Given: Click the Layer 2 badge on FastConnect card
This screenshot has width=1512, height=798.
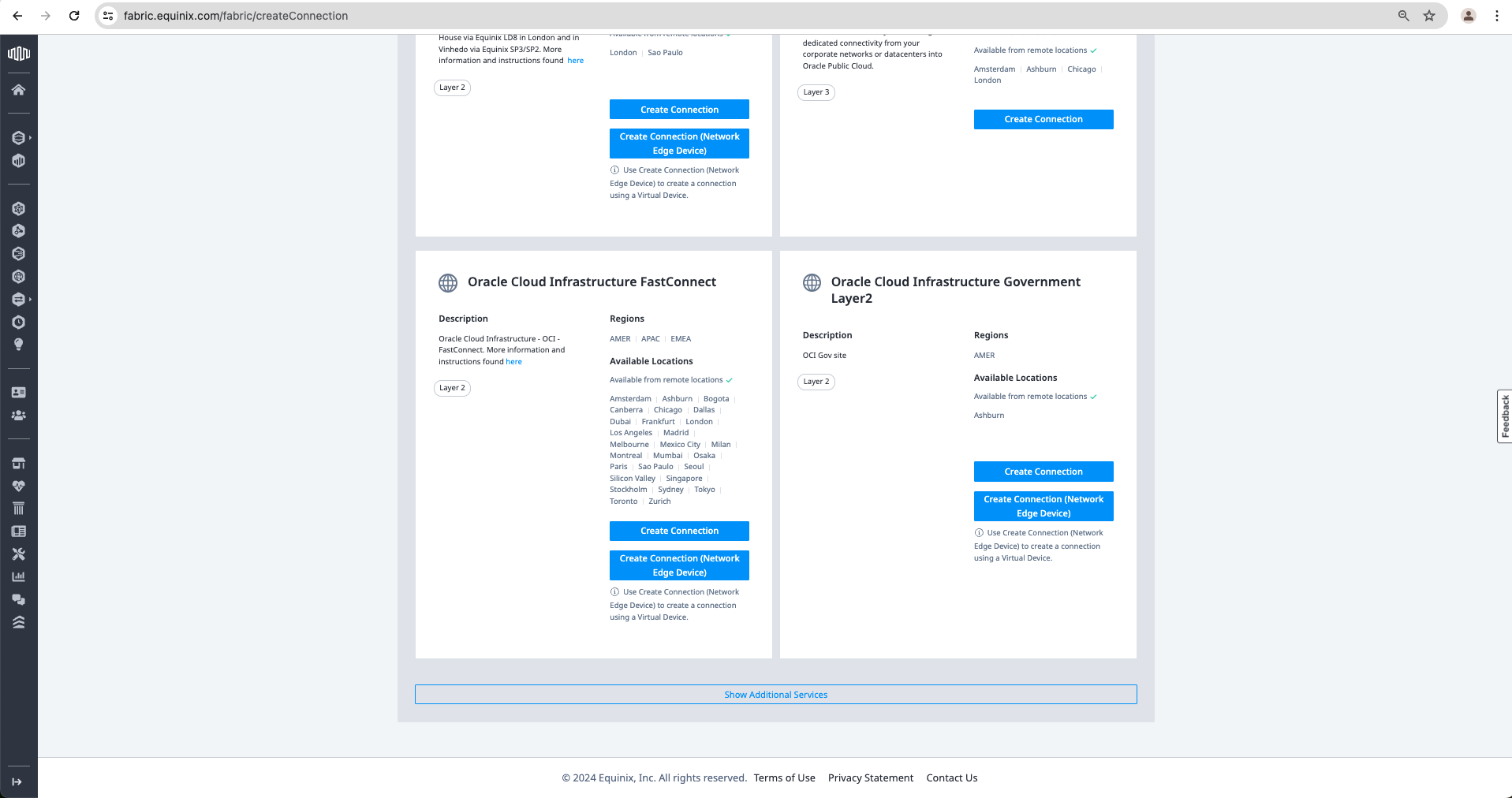Looking at the screenshot, I should 451,387.
